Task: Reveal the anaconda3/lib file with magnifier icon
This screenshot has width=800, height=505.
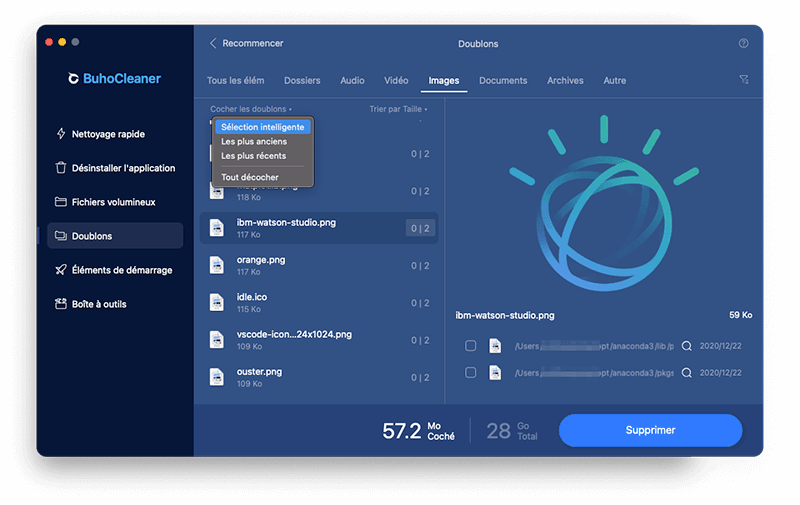Action: pyautogui.click(x=687, y=346)
